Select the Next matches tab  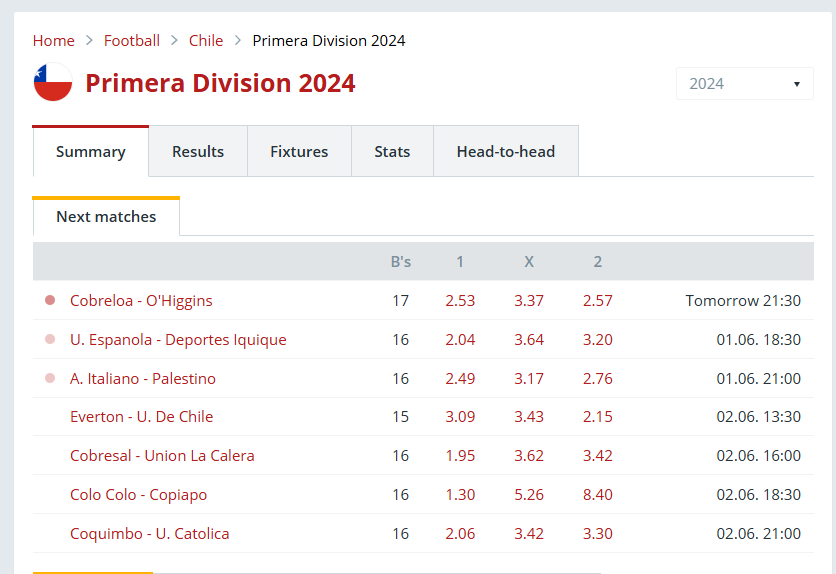pyautogui.click(x=106, y=216)
